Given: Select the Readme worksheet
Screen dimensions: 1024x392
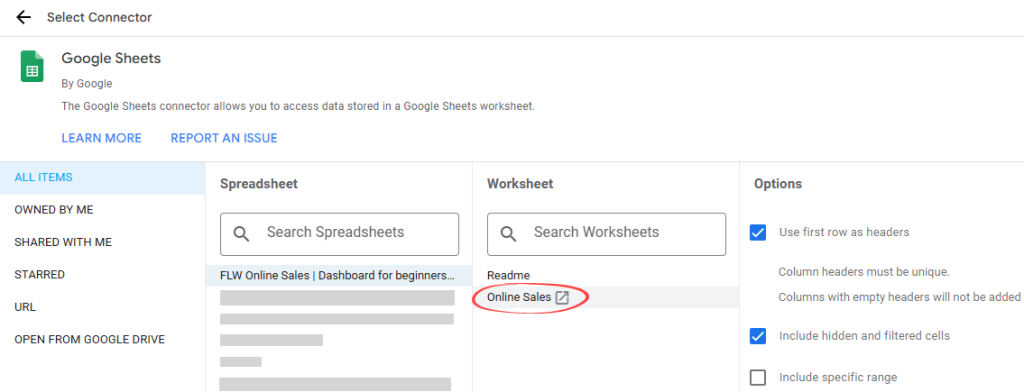Looking at the screenshot, I should pyautogui.click(x=606, y=276).
